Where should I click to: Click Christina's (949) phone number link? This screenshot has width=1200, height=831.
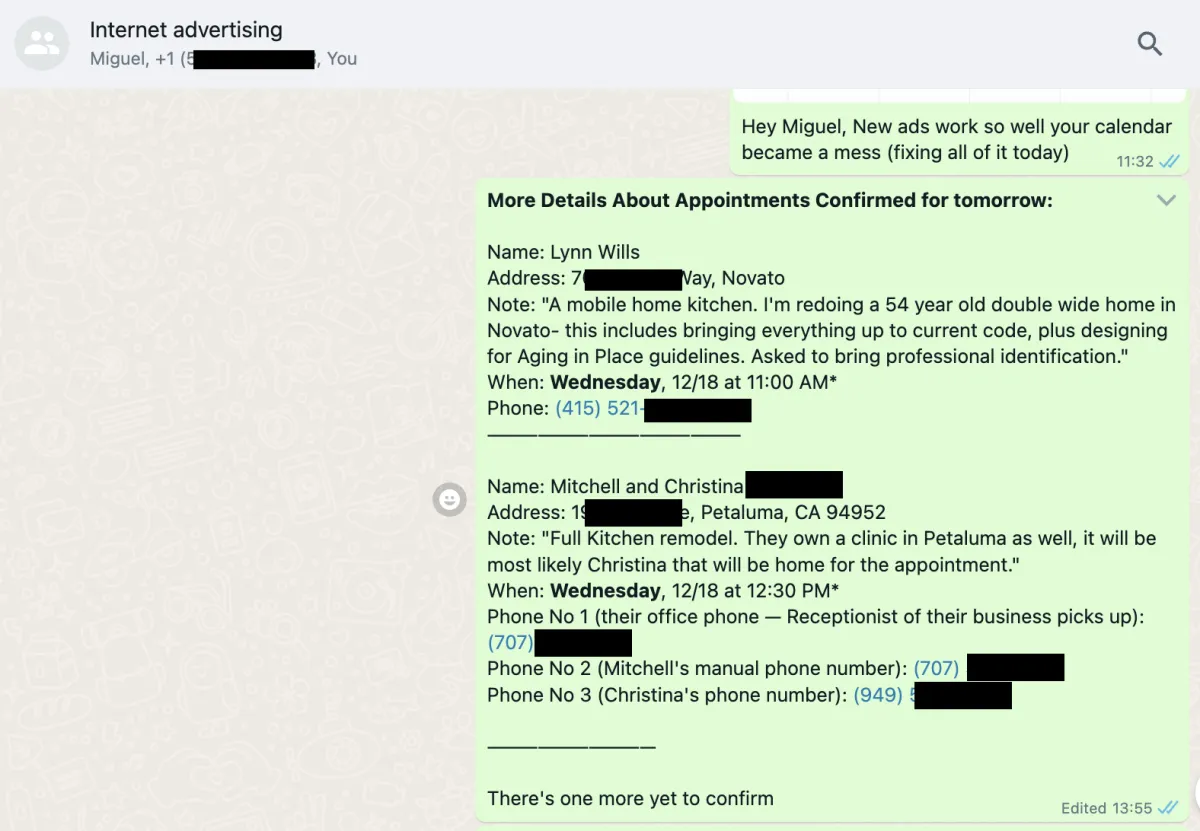point(878,694)
